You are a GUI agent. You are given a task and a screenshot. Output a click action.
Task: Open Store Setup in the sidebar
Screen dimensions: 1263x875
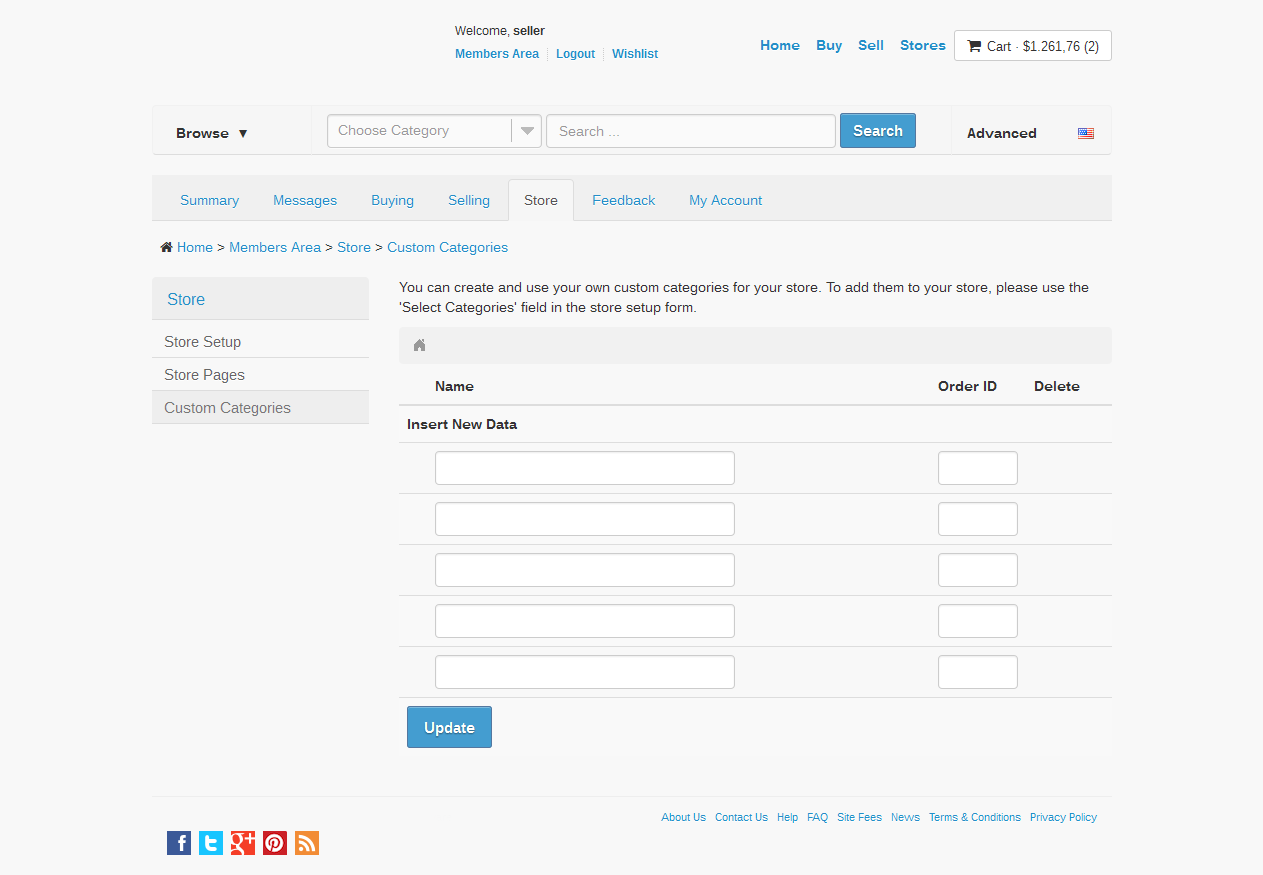click(203, 342)
